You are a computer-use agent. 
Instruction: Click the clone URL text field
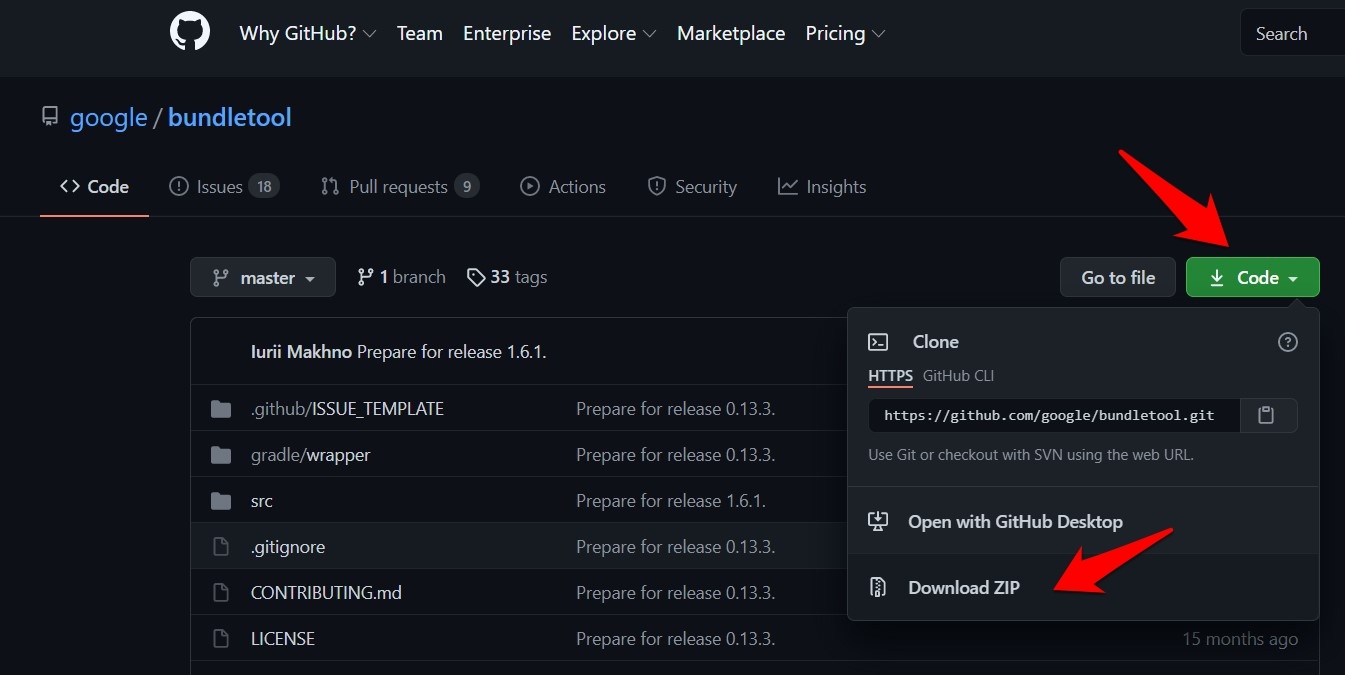pos(1054,415)
